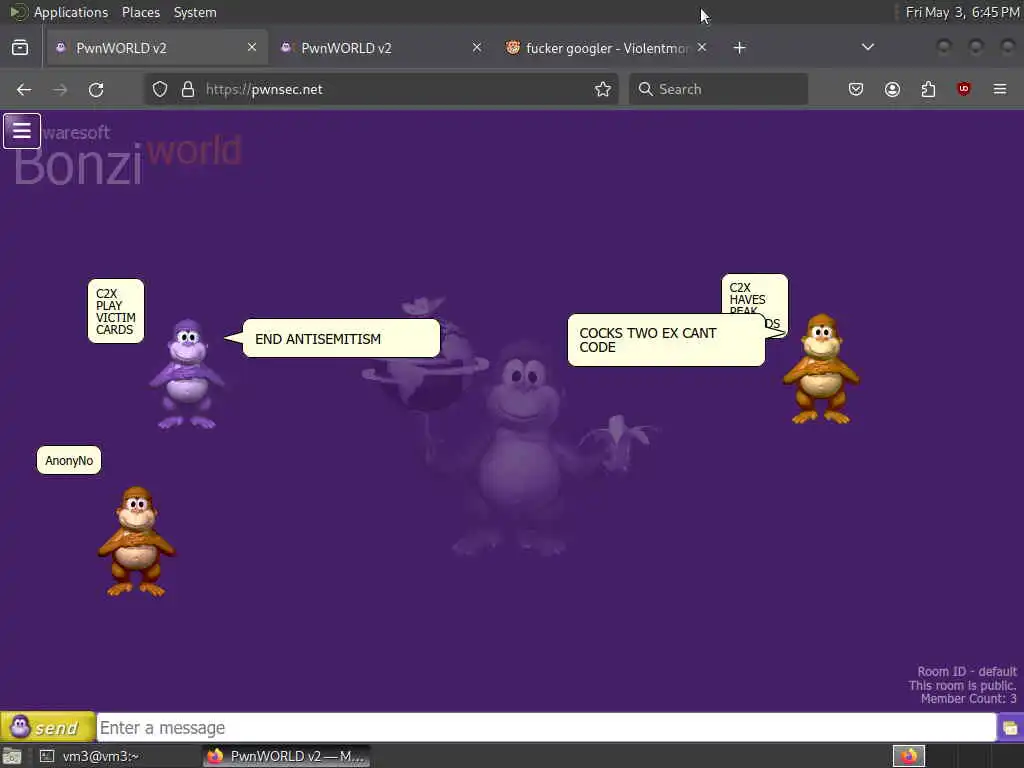Switch to the second PwnWORLD v2 tab
1024x768 pixels.
382,48
